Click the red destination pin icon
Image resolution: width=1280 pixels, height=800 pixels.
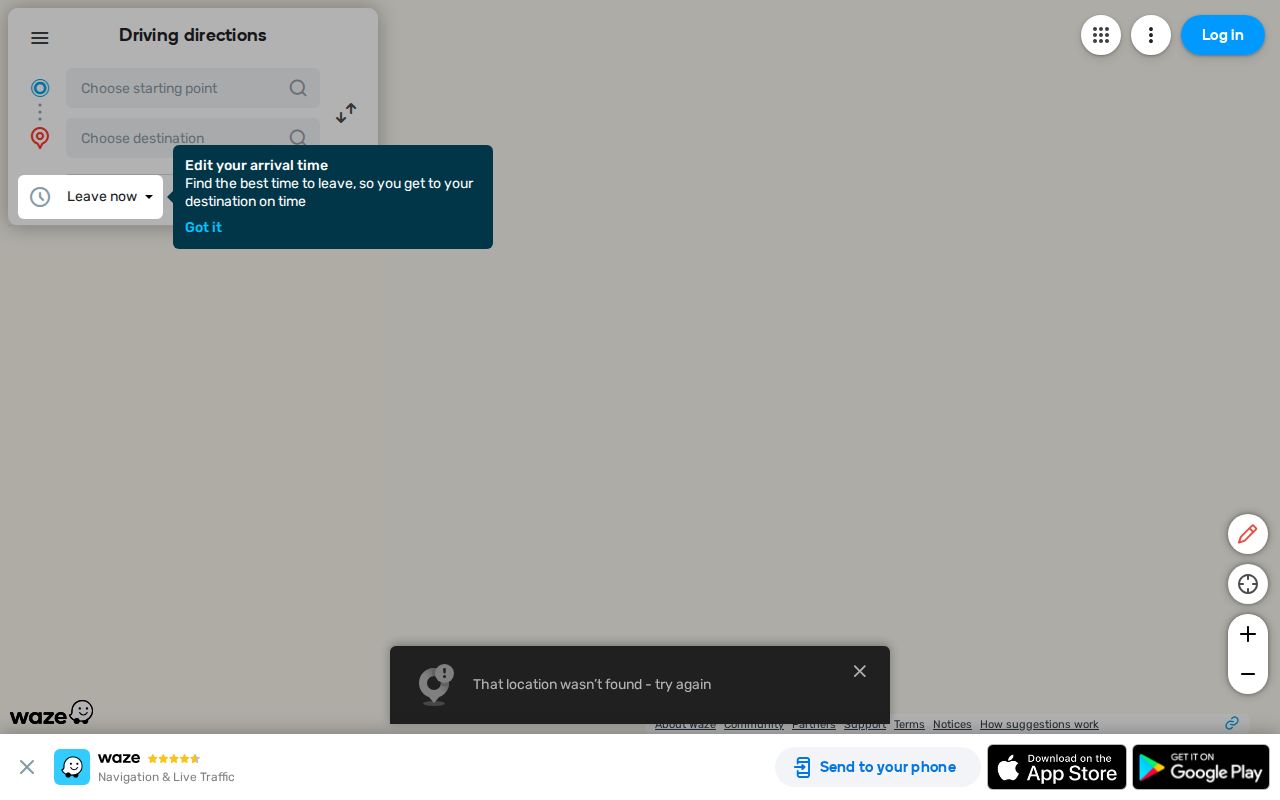[x=40, y=138]
